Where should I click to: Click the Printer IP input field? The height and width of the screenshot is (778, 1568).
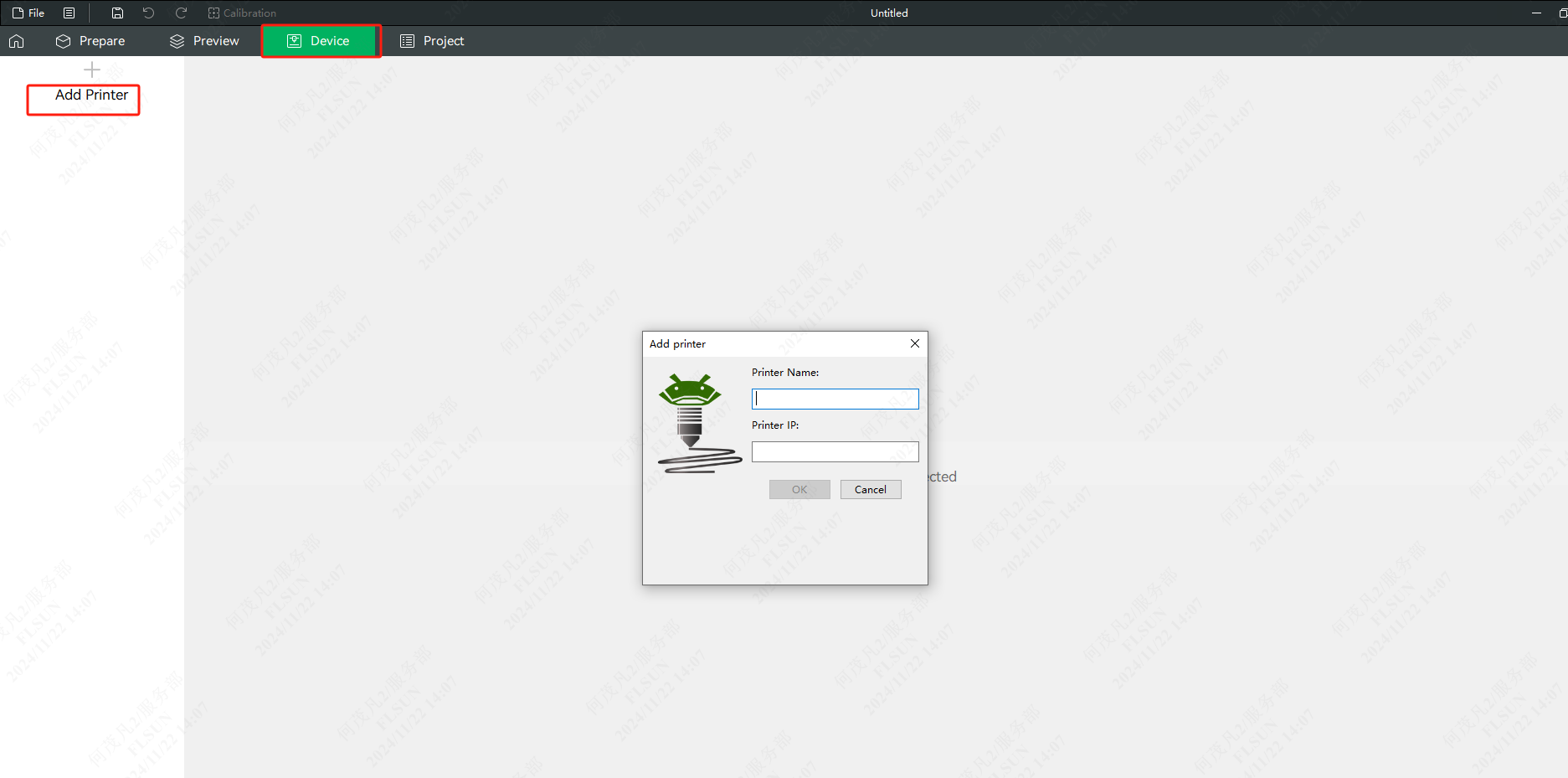[835, 451]
